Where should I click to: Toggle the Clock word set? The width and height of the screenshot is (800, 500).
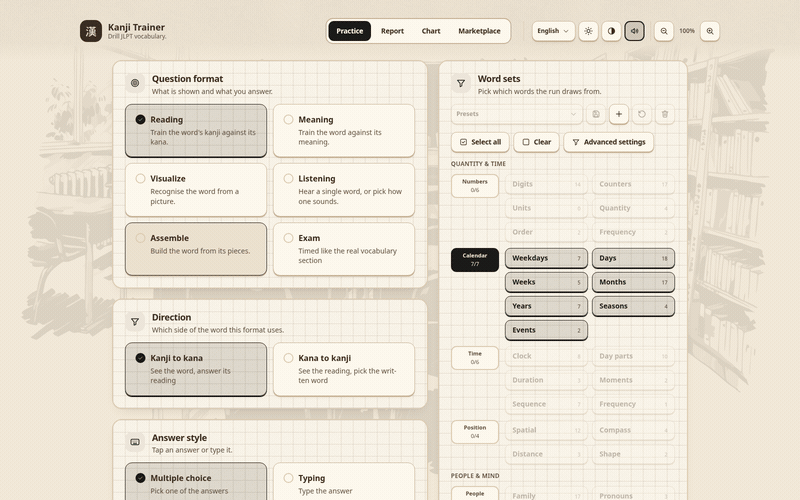pyautogui.click(x=546, y=356)
